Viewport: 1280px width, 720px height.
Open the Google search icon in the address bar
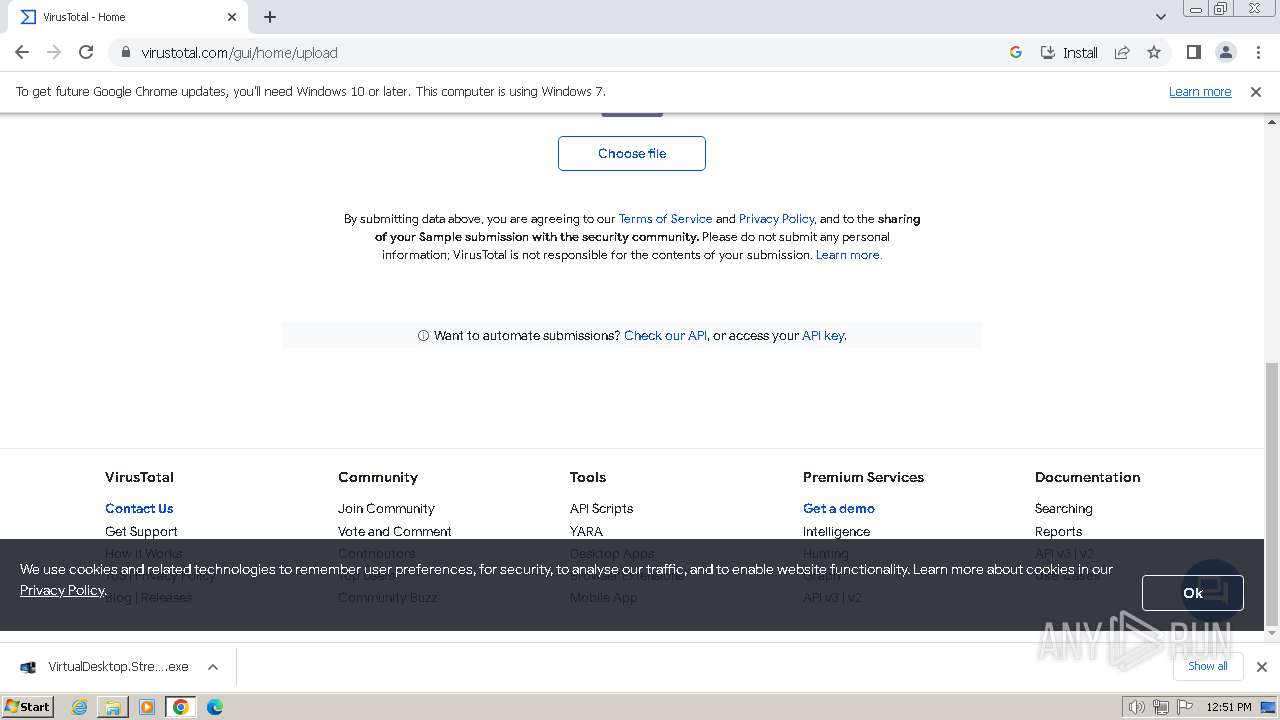(x=1016, y=52)
